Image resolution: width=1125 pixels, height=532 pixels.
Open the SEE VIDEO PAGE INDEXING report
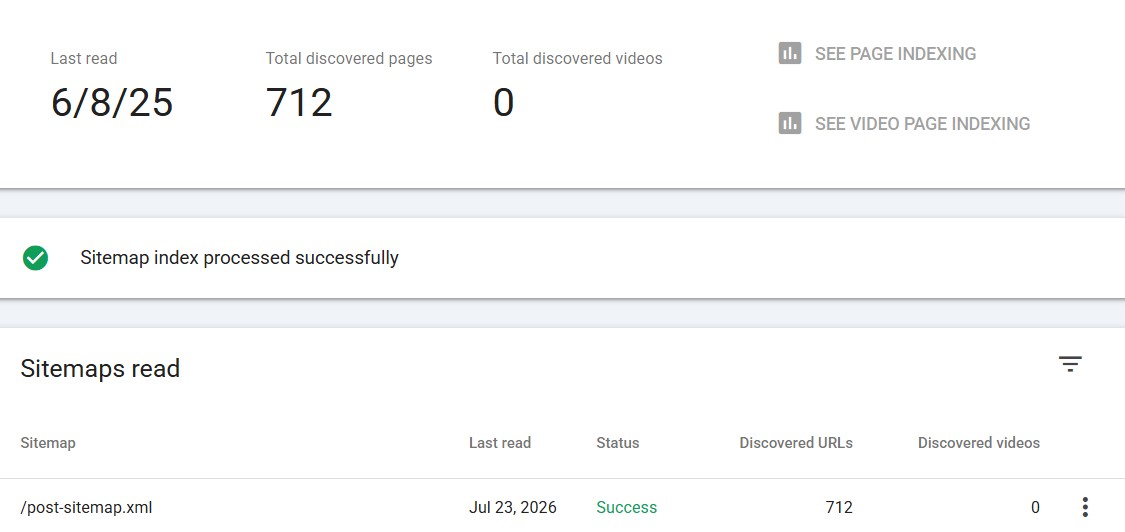922,123
